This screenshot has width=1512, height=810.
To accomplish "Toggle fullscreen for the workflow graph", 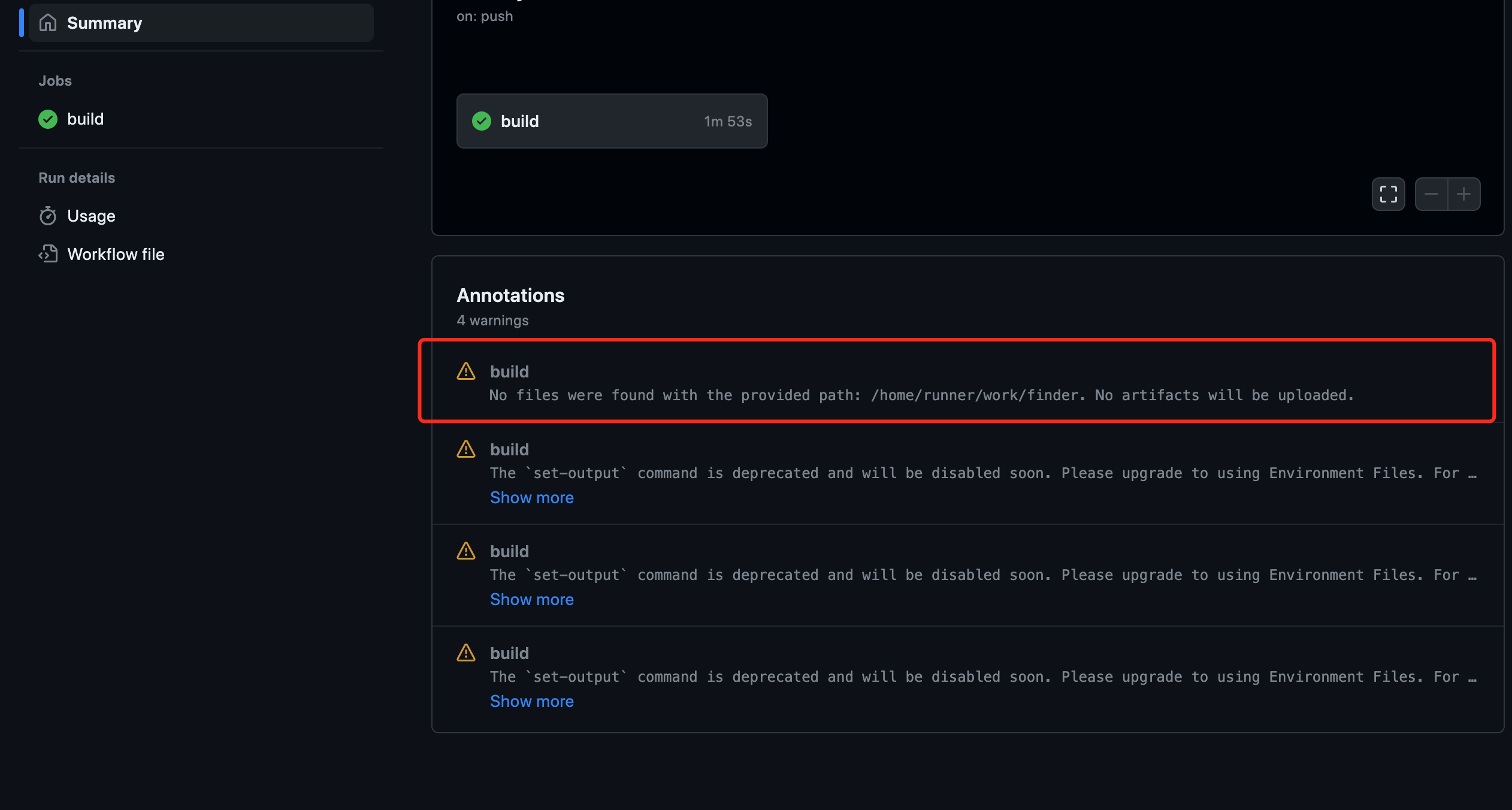I will 1388,194.
